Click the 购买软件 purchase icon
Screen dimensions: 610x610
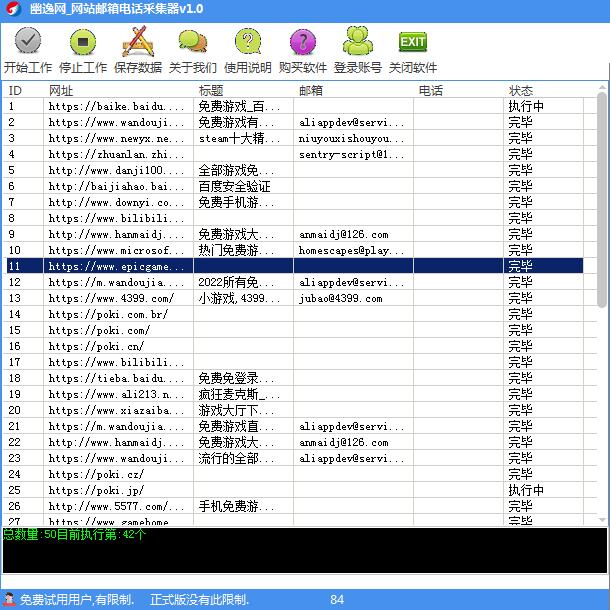tap(302, 42)
